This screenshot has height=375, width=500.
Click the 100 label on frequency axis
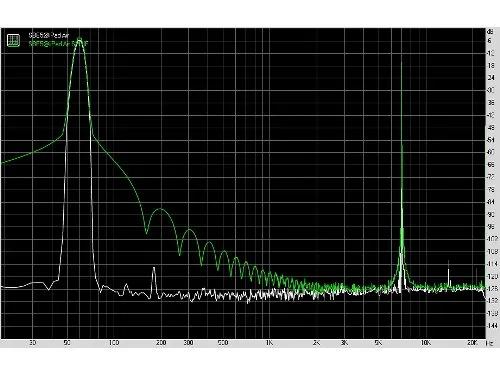[114, 343]
